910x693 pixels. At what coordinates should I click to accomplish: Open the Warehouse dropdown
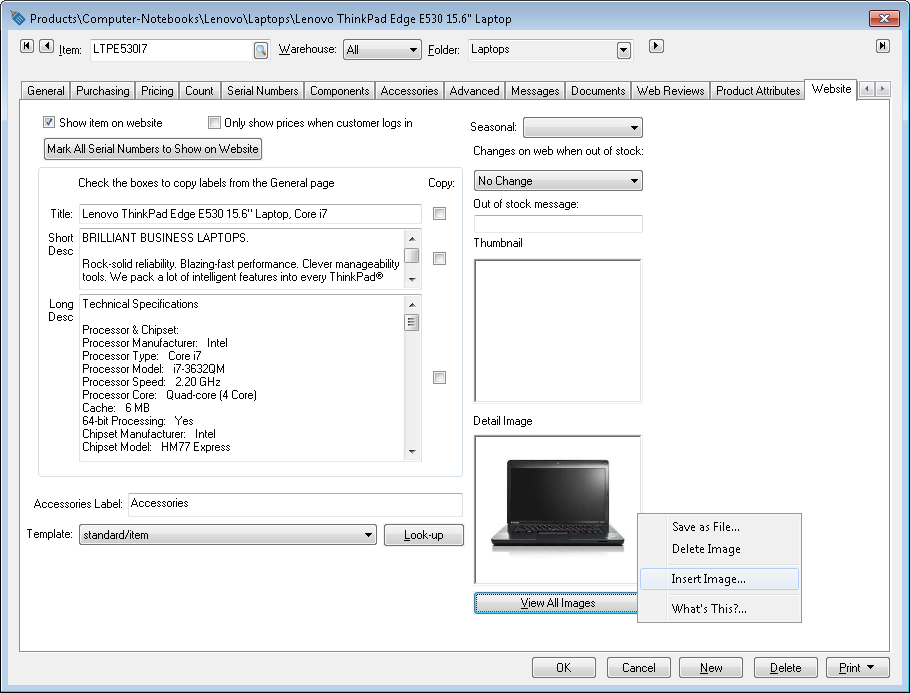click(412, 50)
